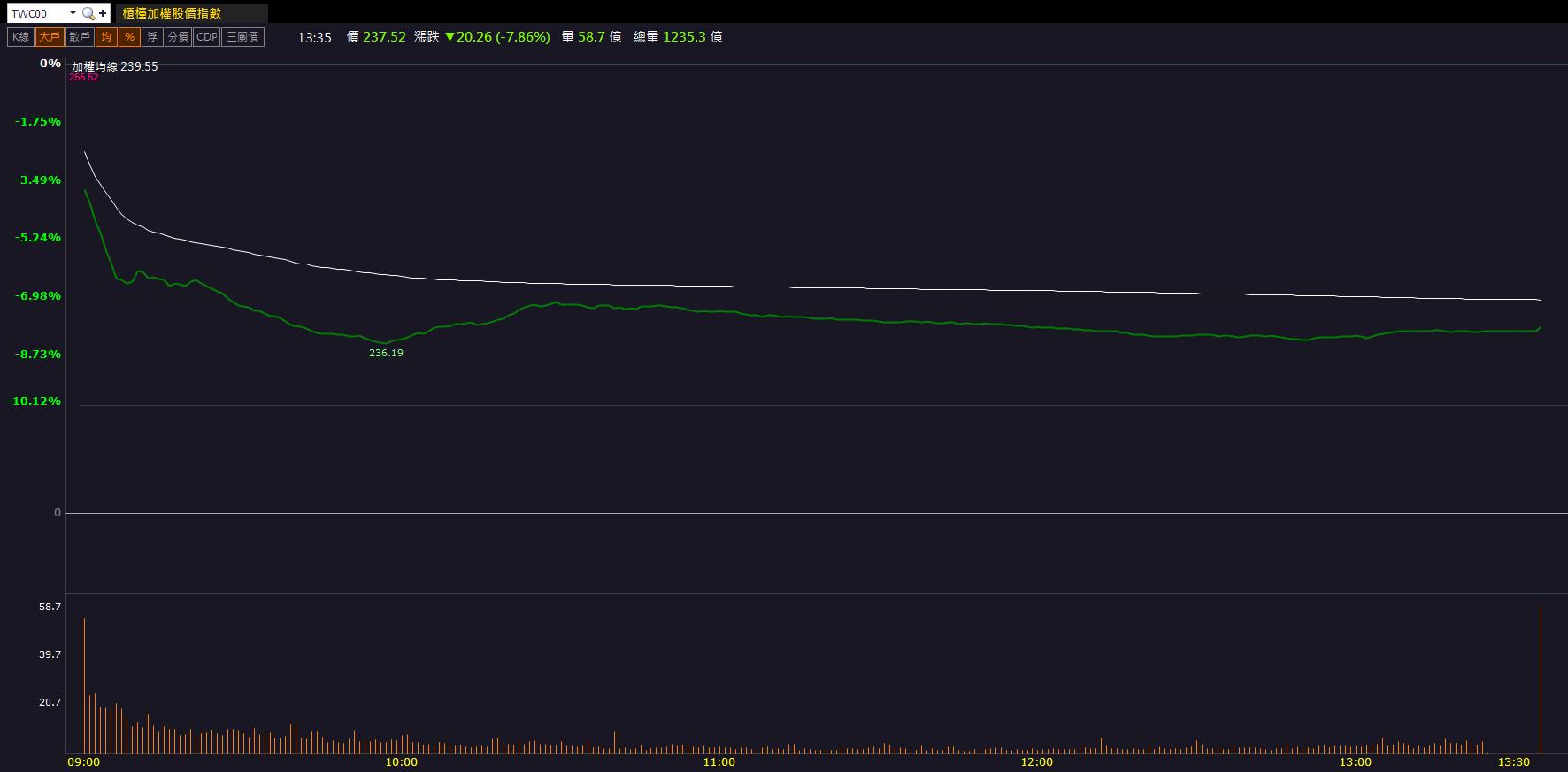Click the 236.19 low price marker
This screenshot has width=1568, height=772.
pyautogui.click(x=386, y=353)
